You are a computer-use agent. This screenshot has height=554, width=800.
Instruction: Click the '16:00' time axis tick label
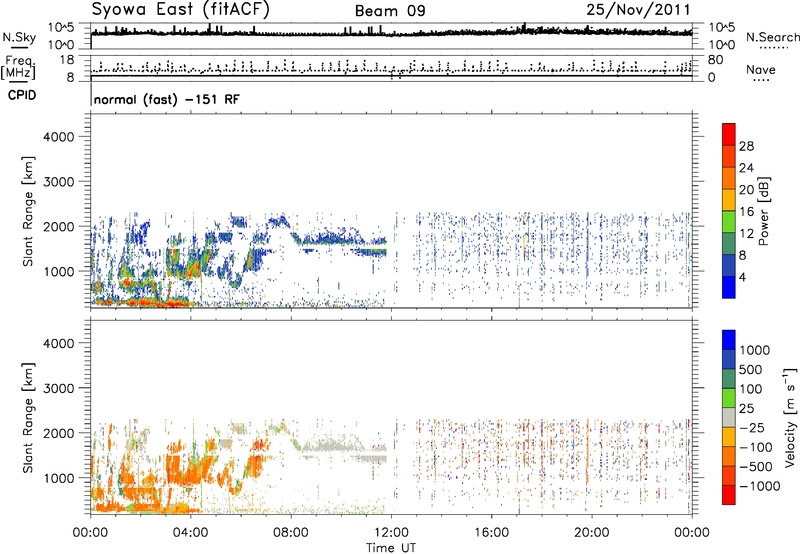491,533
